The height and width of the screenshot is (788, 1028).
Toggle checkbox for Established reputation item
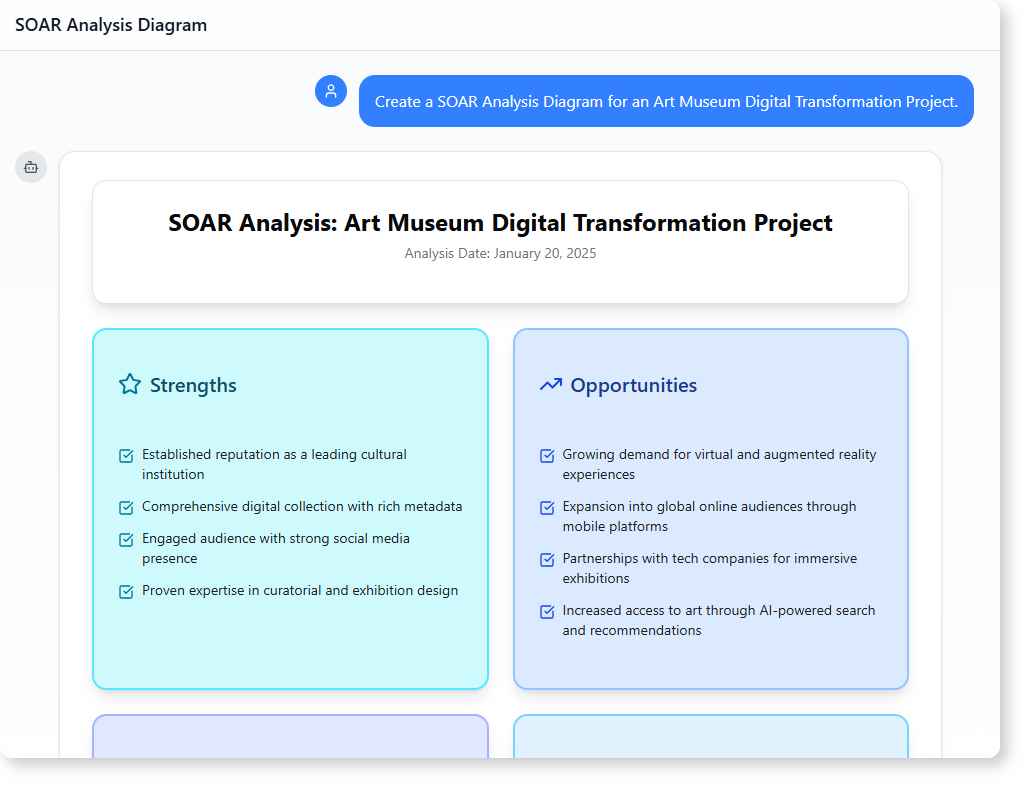pyautogui.click(x=127, y=456)
